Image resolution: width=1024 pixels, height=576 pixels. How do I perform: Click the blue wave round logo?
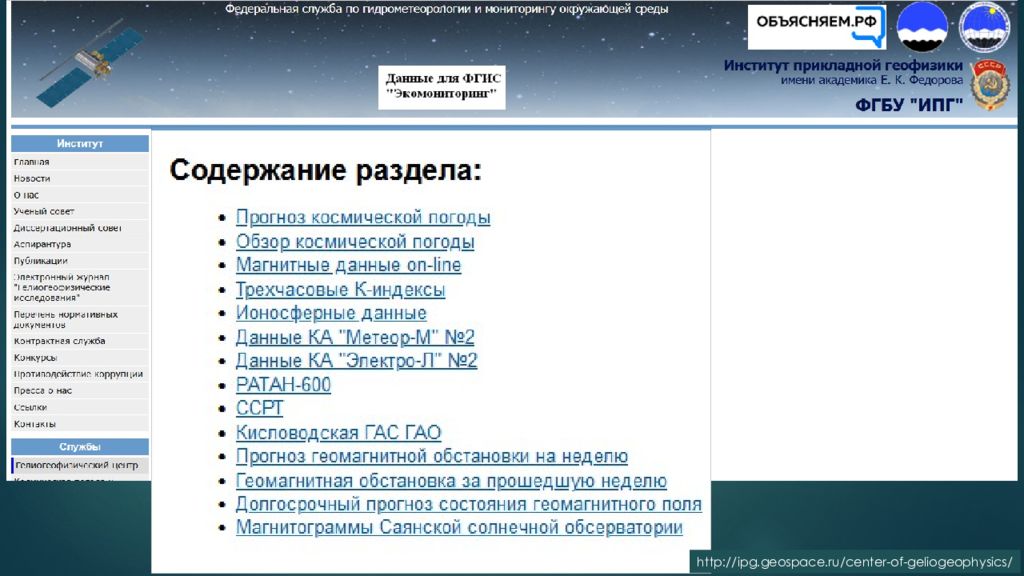921,27
